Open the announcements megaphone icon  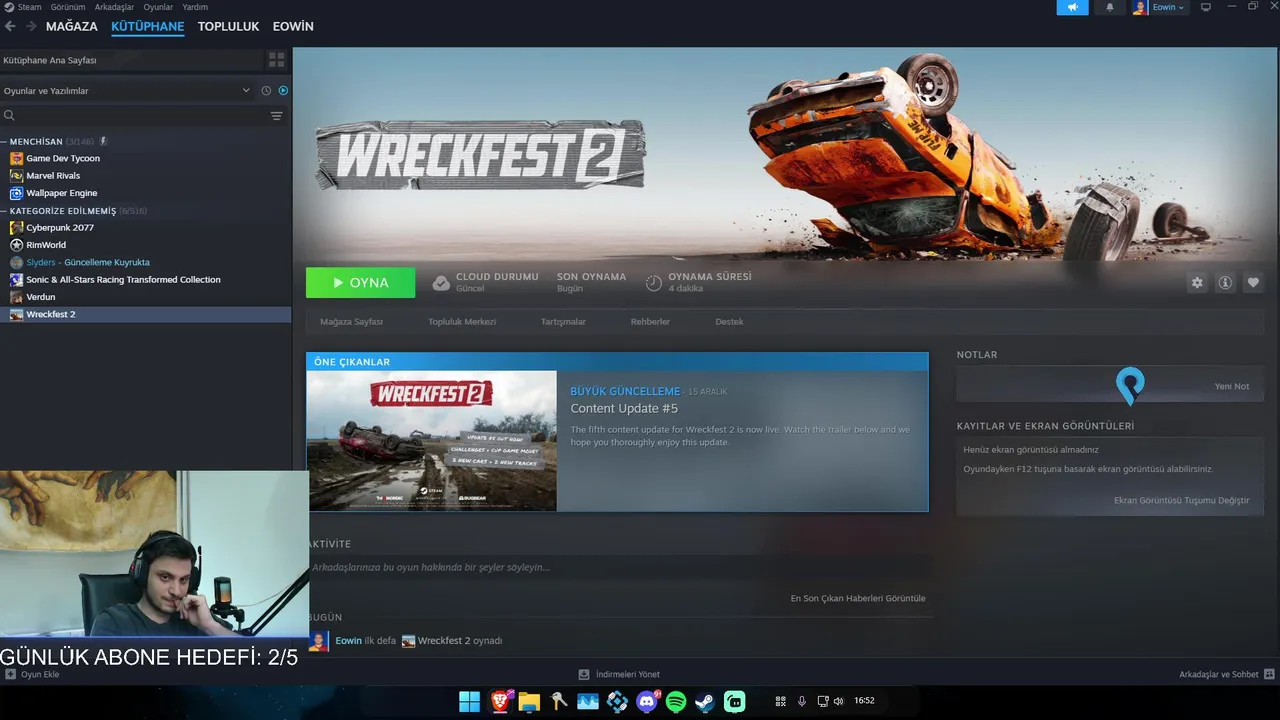(1072, 7)
